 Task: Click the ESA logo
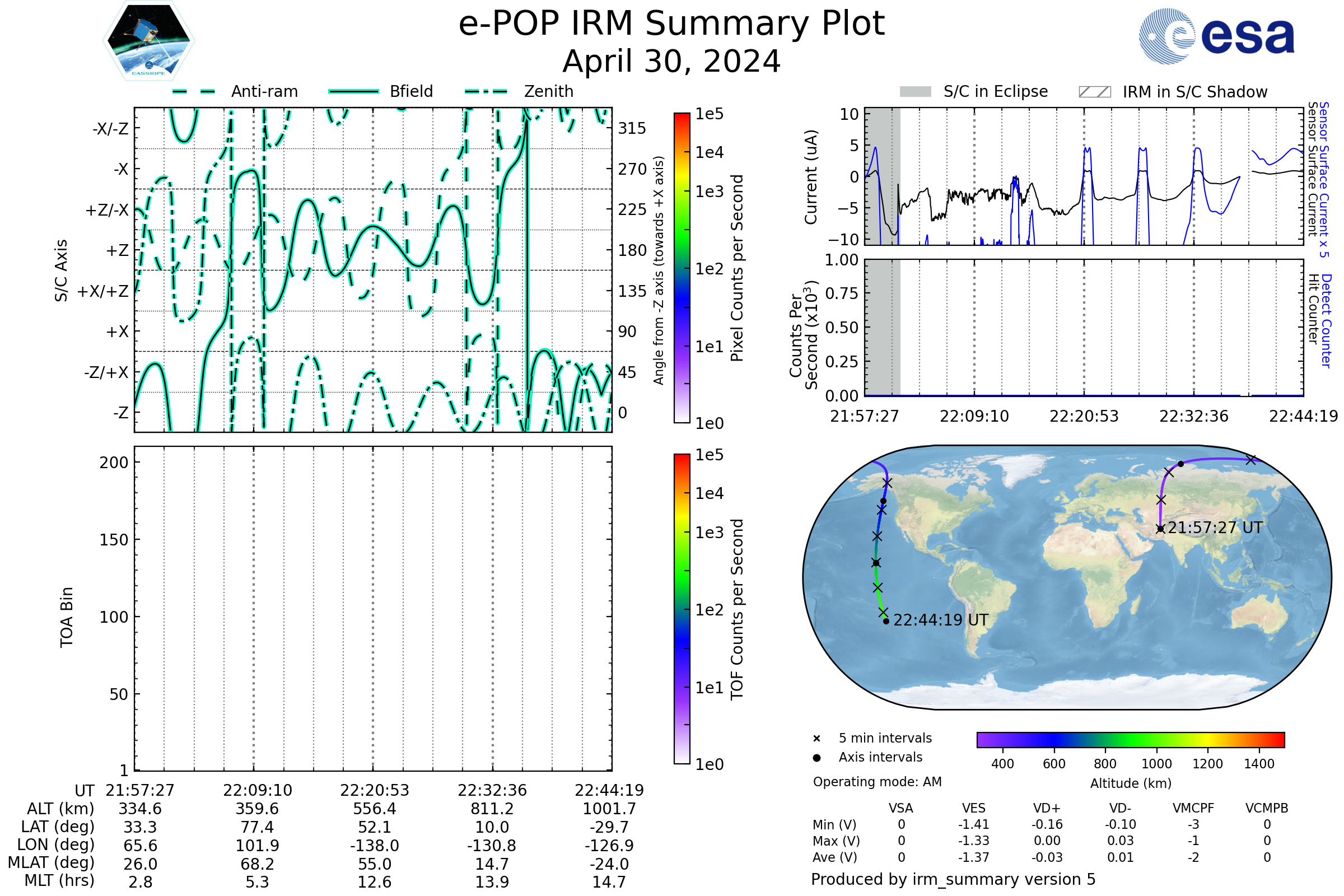(x=1216, y=35)
